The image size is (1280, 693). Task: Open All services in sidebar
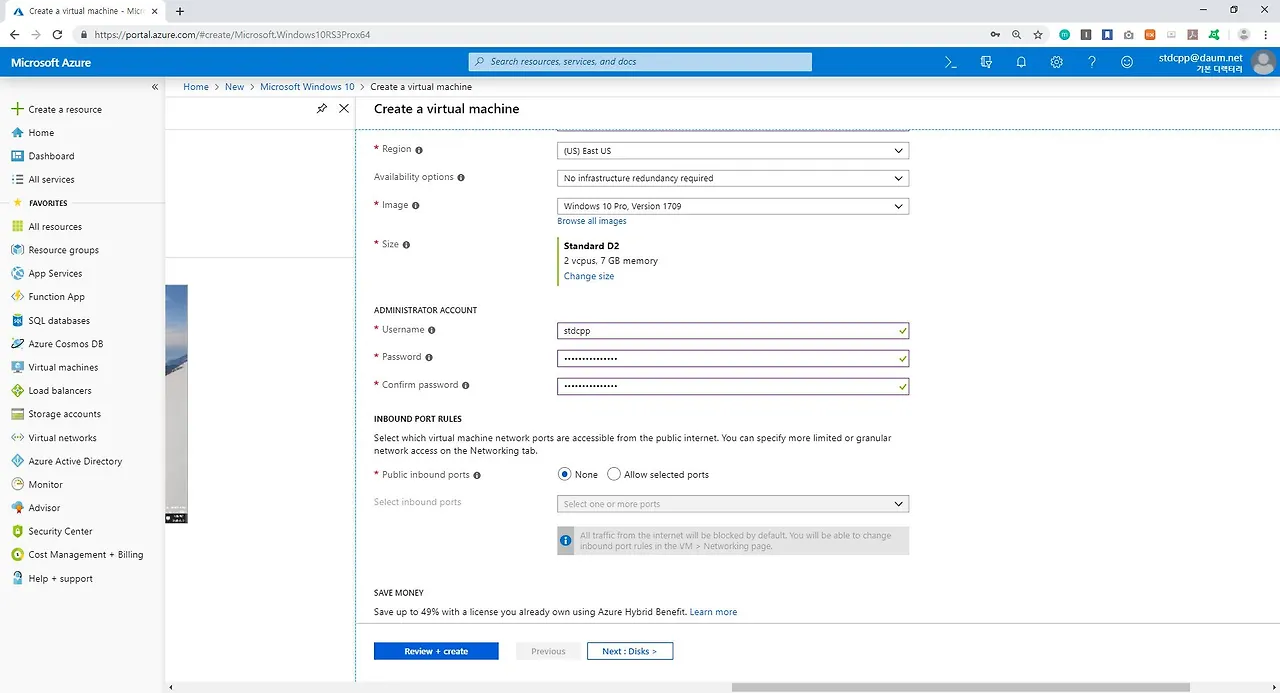[x=51, y=179]
